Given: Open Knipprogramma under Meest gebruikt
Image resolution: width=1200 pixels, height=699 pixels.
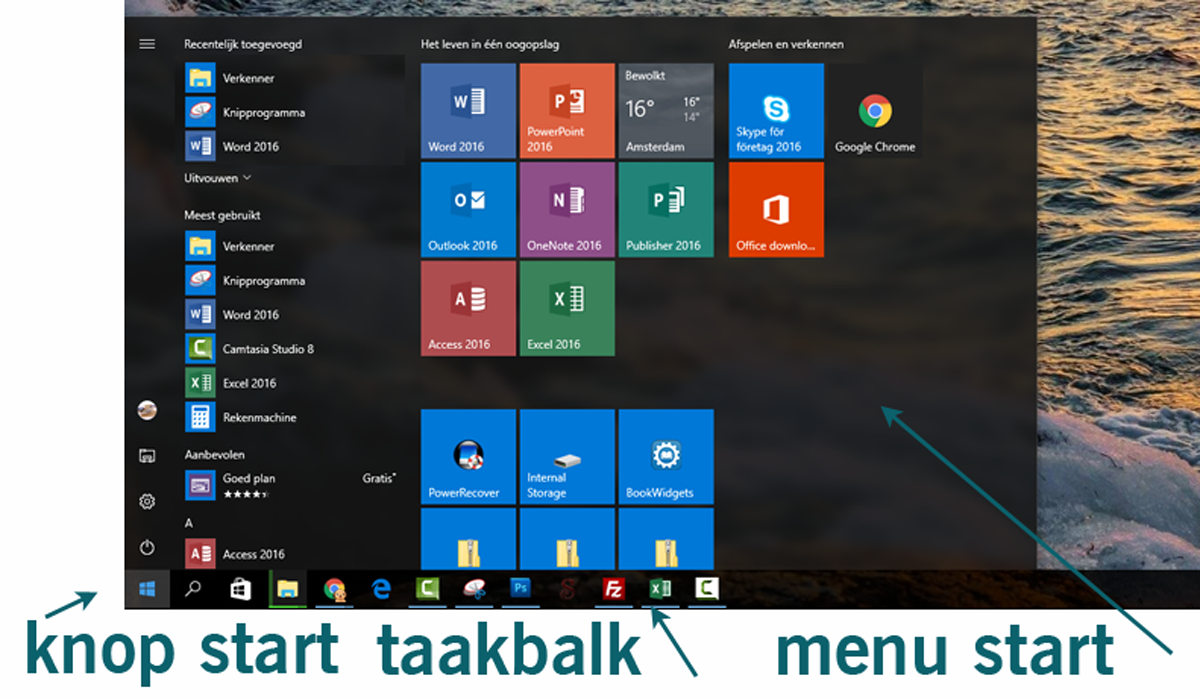Looking at the screenshot, I should point(293,280).
